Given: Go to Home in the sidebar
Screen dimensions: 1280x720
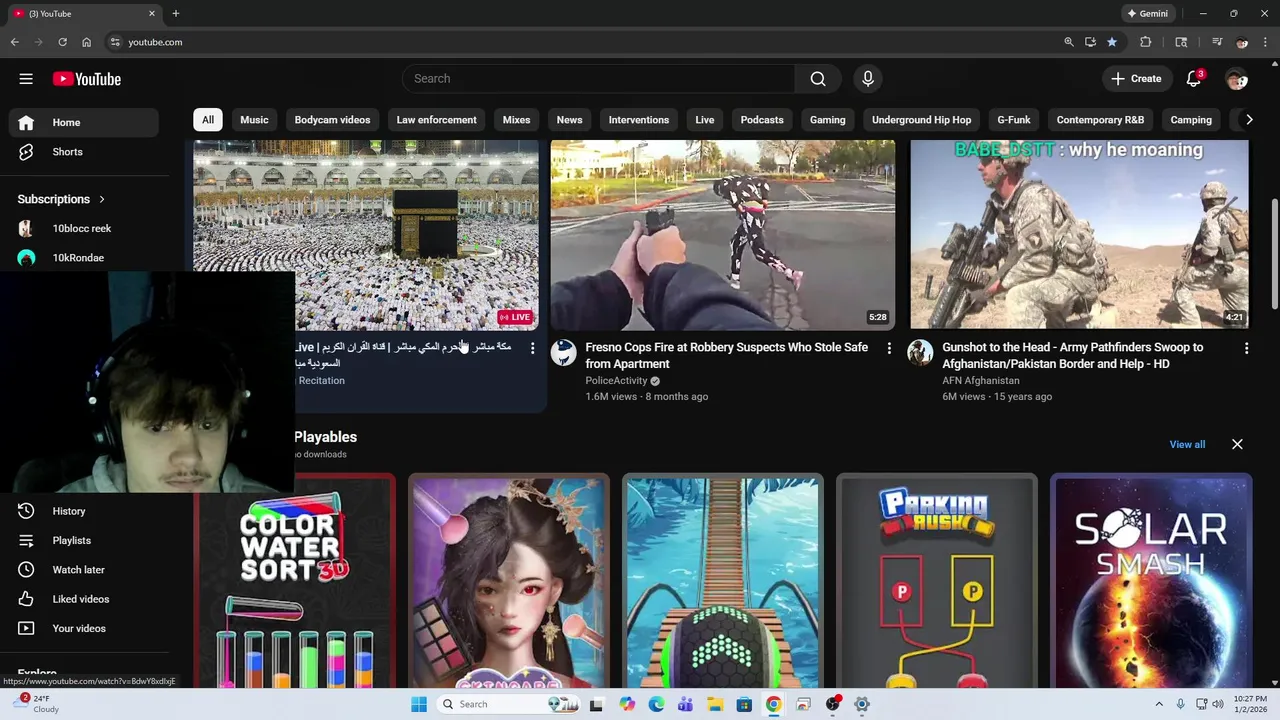Looking at the screenshot, I should pos(84,122).
